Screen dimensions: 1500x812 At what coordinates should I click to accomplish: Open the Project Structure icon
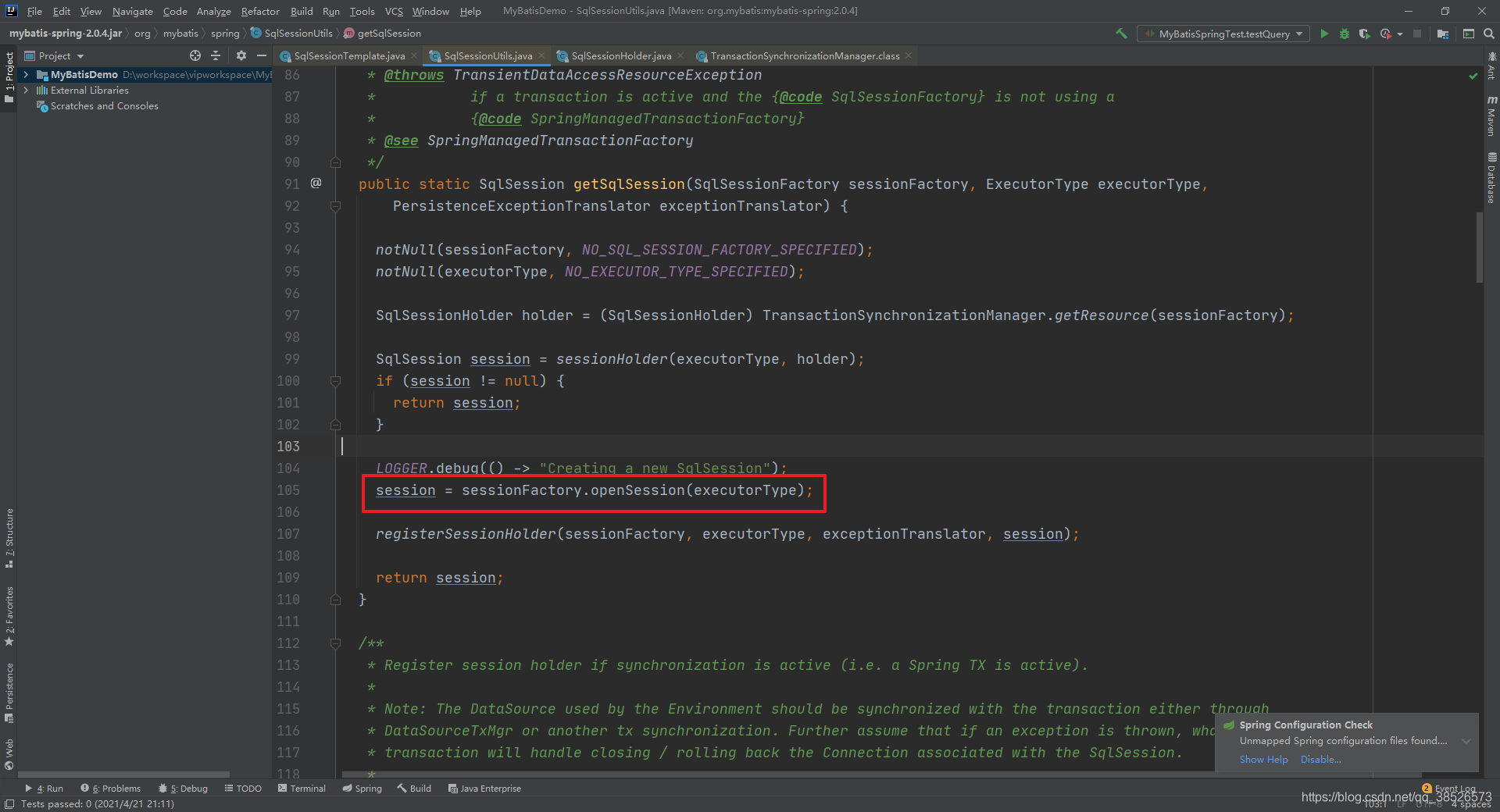pos(1442,34)
